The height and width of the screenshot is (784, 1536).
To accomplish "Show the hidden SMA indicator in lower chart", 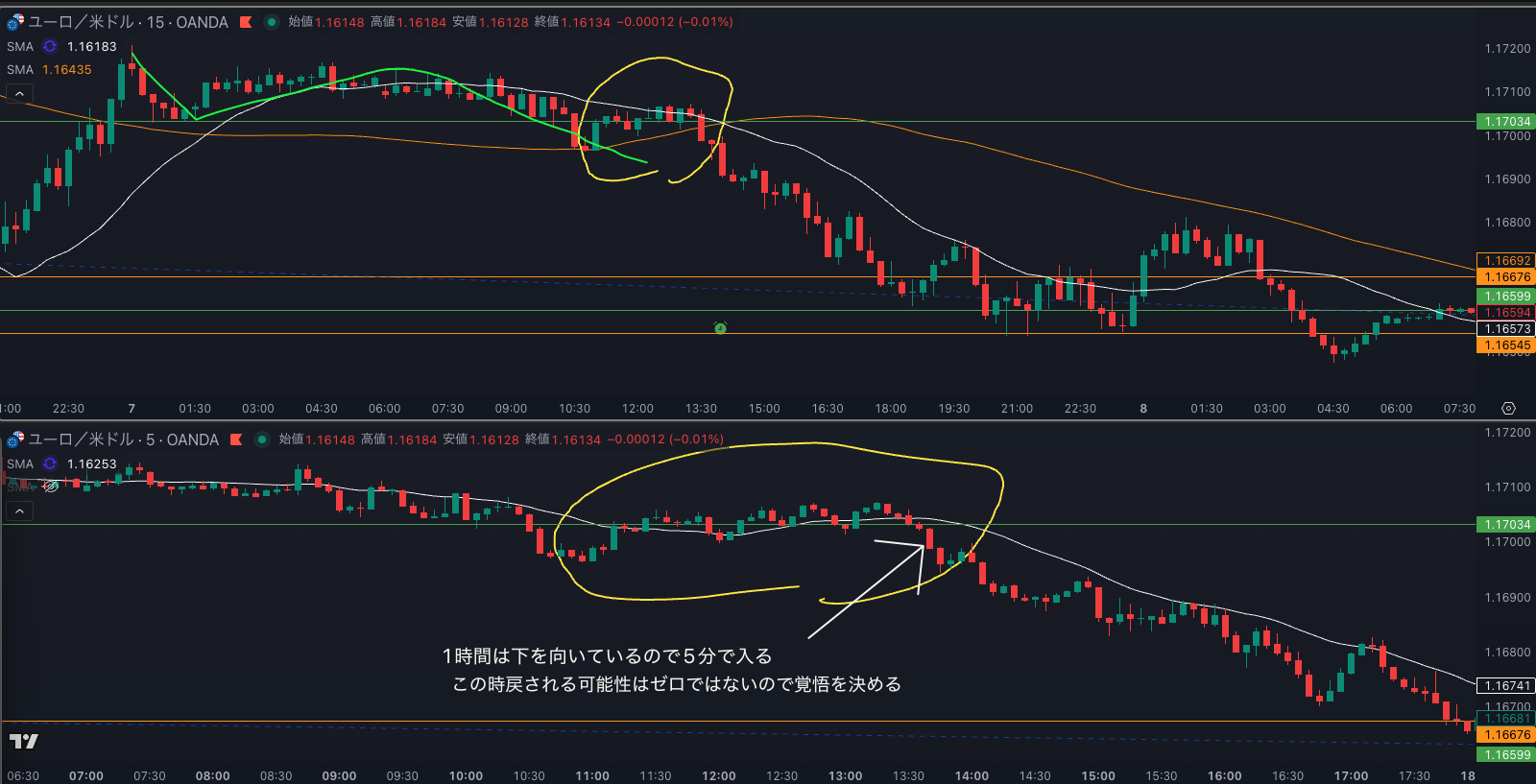I will [51, 487].
